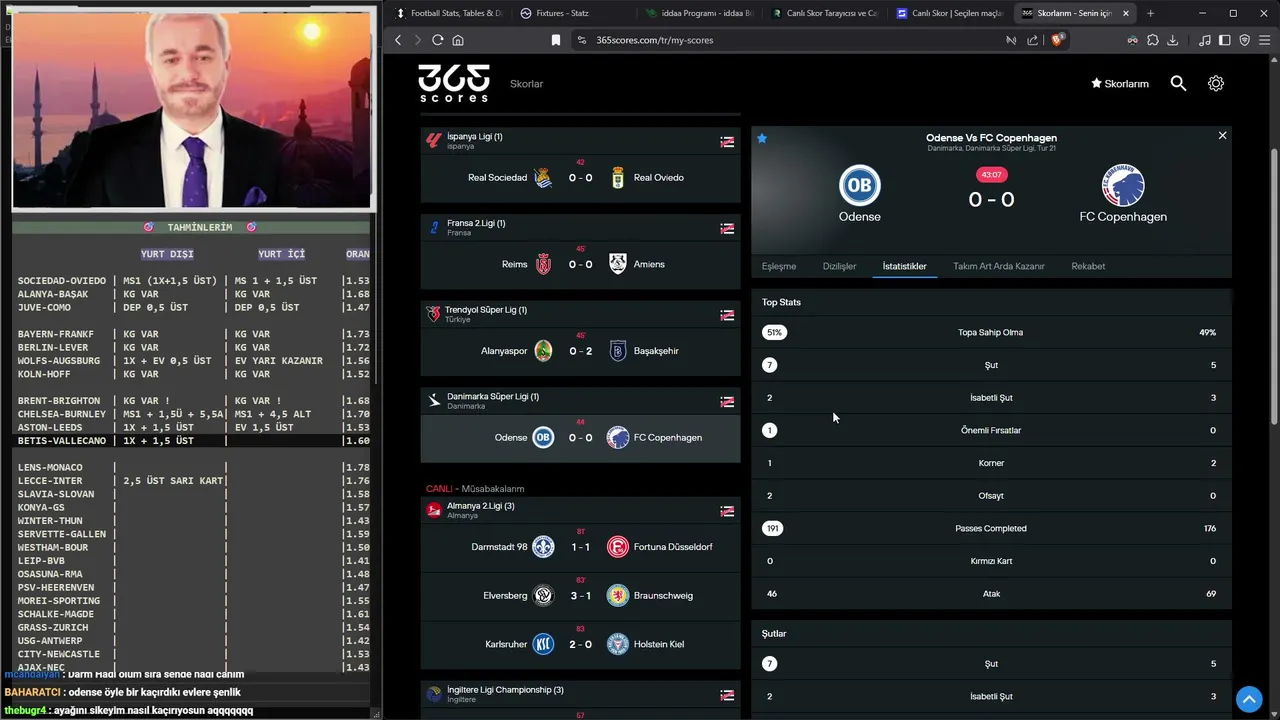Click the Passes Completed stat label
Viewport: 1280px width, 720px height.
click(990, 528)
